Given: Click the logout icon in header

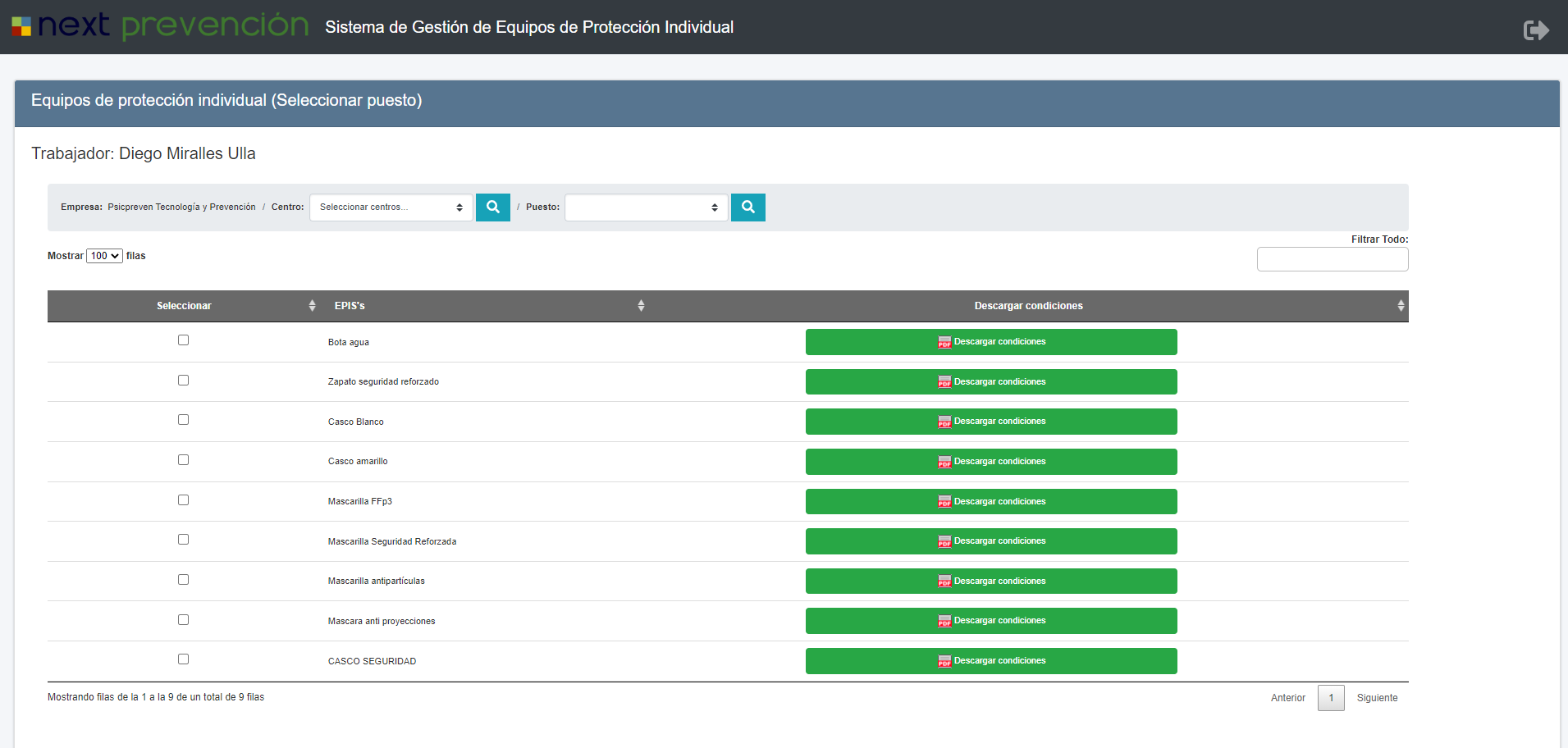Looking at the screenshot, I should coord(1535,30).
